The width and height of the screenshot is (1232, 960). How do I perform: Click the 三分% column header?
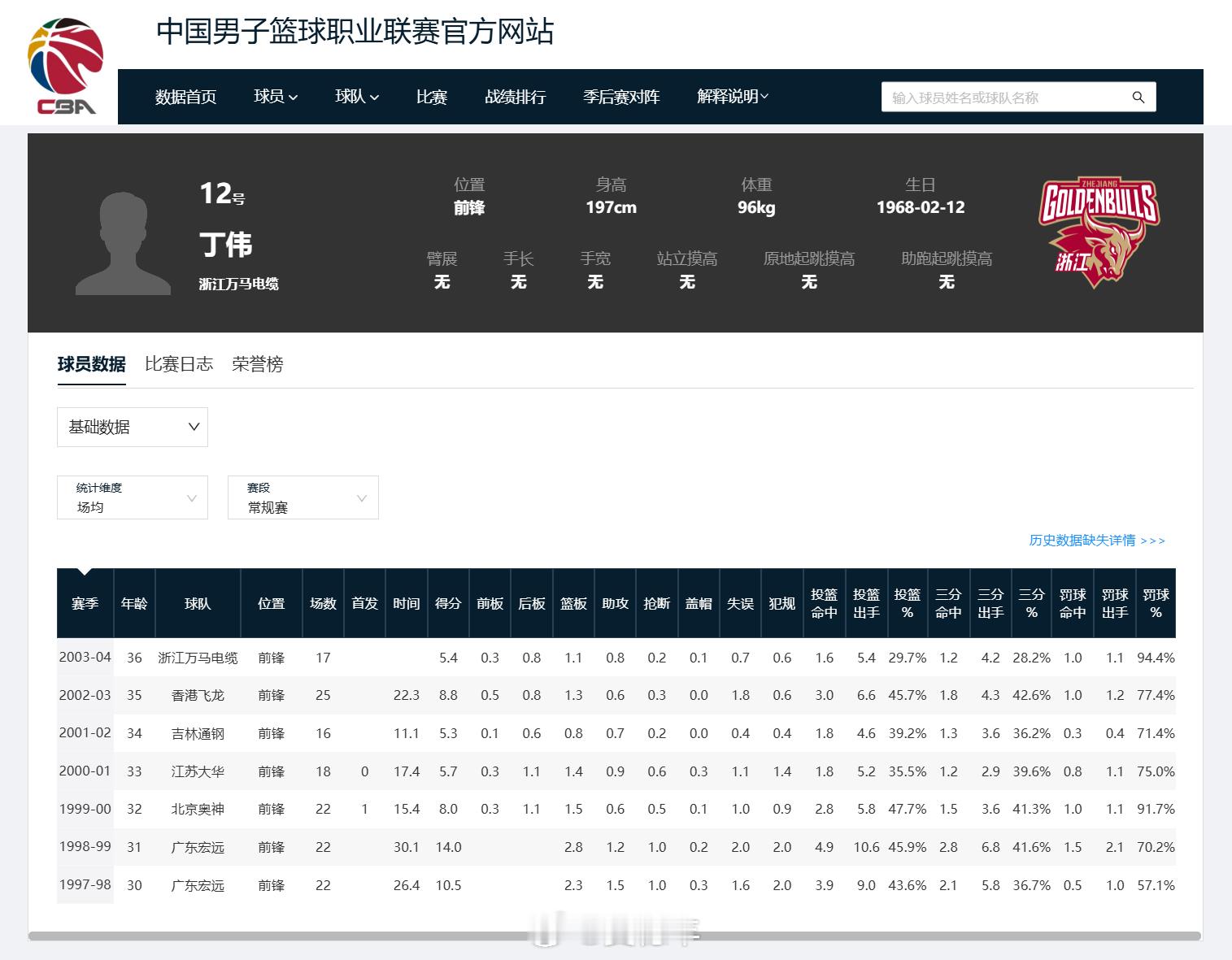click(1031, 603)
